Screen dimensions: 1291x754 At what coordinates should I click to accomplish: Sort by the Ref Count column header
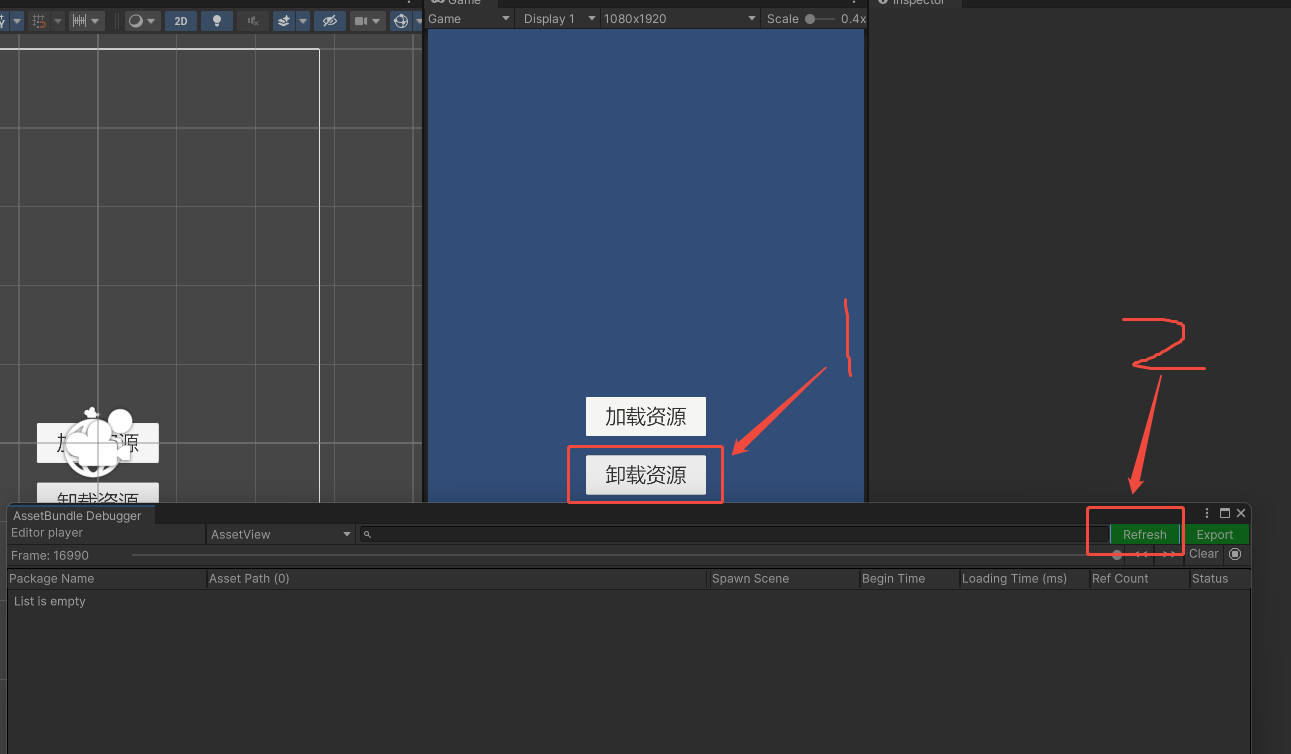(1139, 578)
